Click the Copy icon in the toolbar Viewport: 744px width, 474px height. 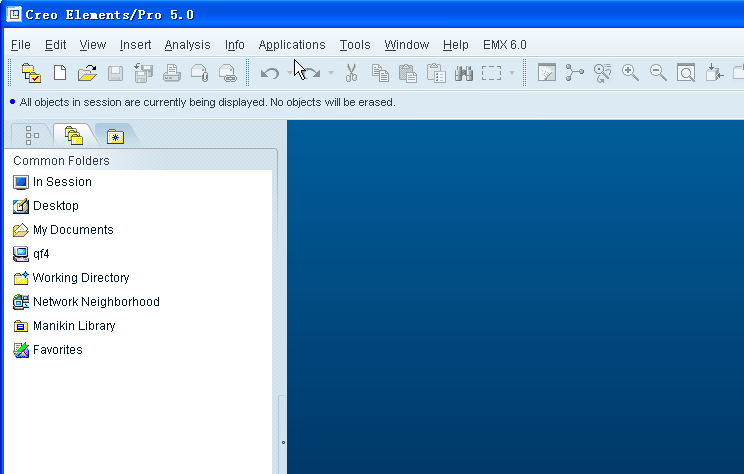tap(380, 73)
